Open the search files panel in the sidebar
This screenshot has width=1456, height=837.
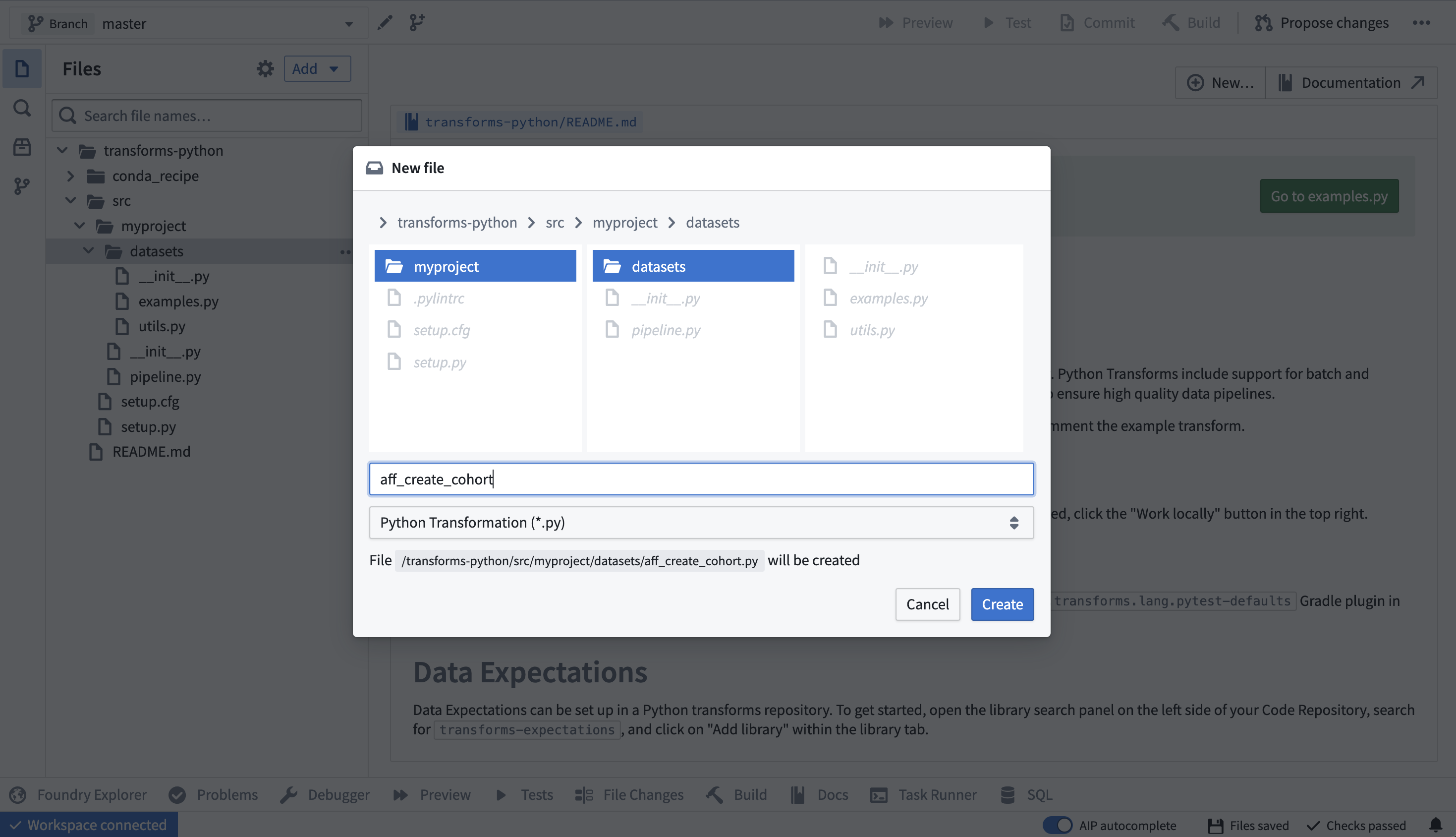click(x=21, y=108)
